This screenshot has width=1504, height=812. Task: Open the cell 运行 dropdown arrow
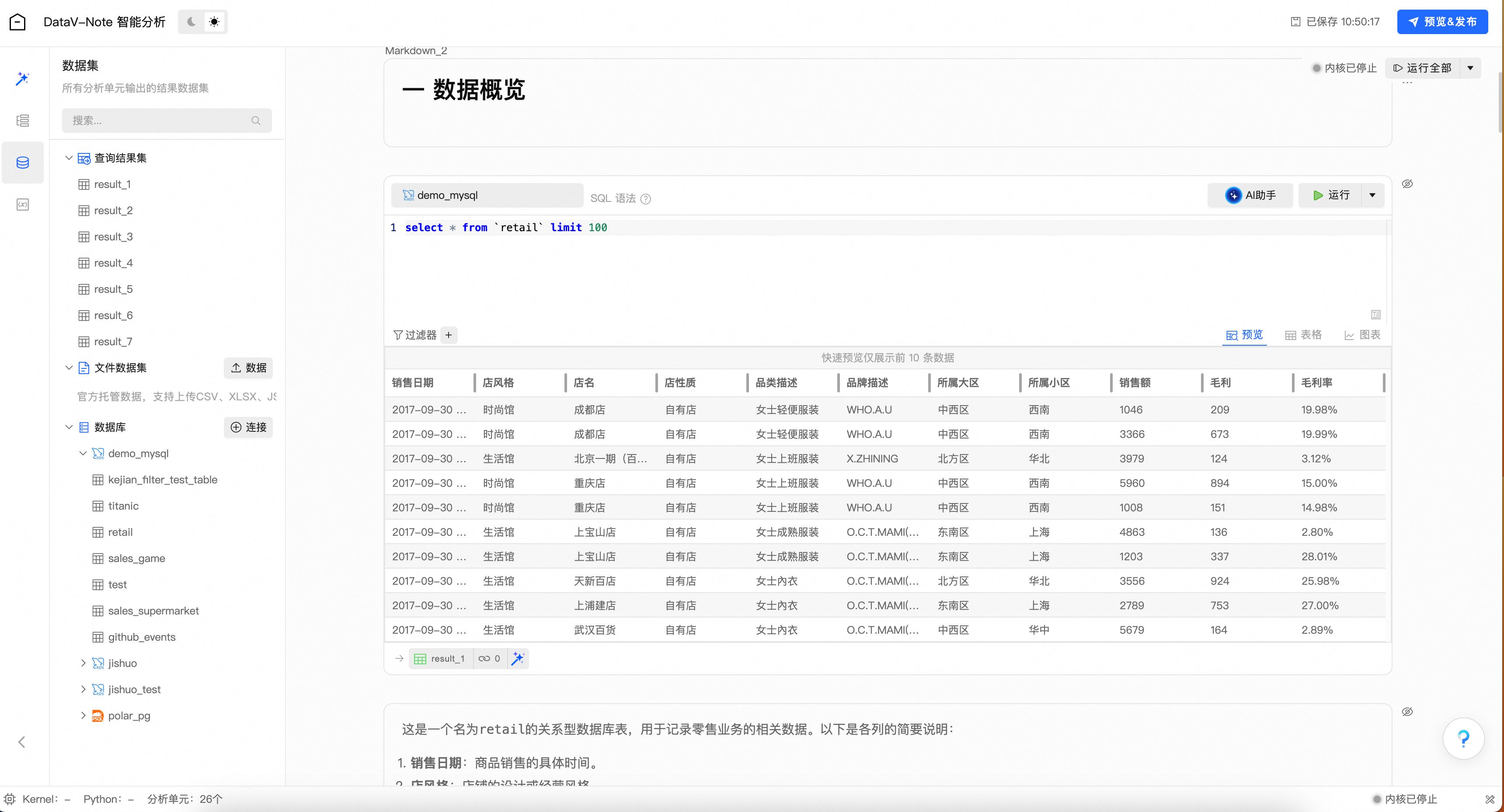(1373, 195)
